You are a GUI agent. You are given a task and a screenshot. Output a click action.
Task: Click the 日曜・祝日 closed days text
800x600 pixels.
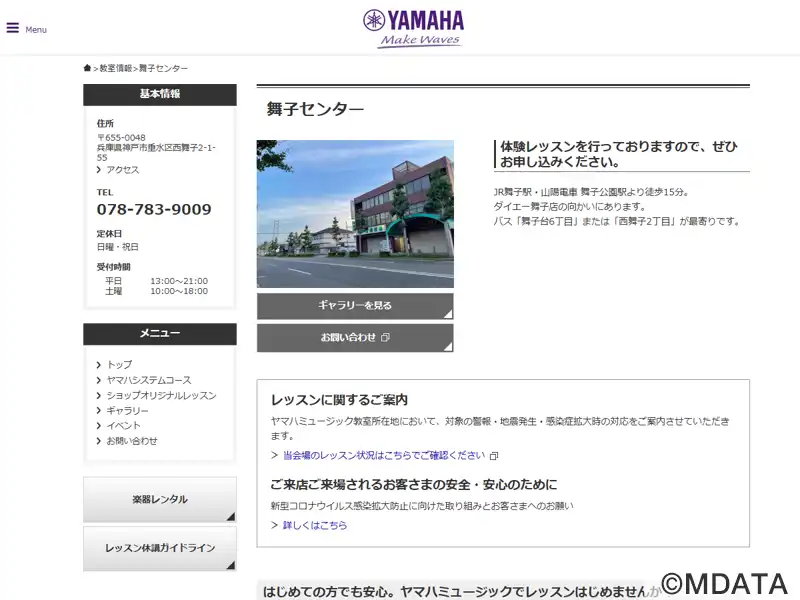click(x=118, y=247)
